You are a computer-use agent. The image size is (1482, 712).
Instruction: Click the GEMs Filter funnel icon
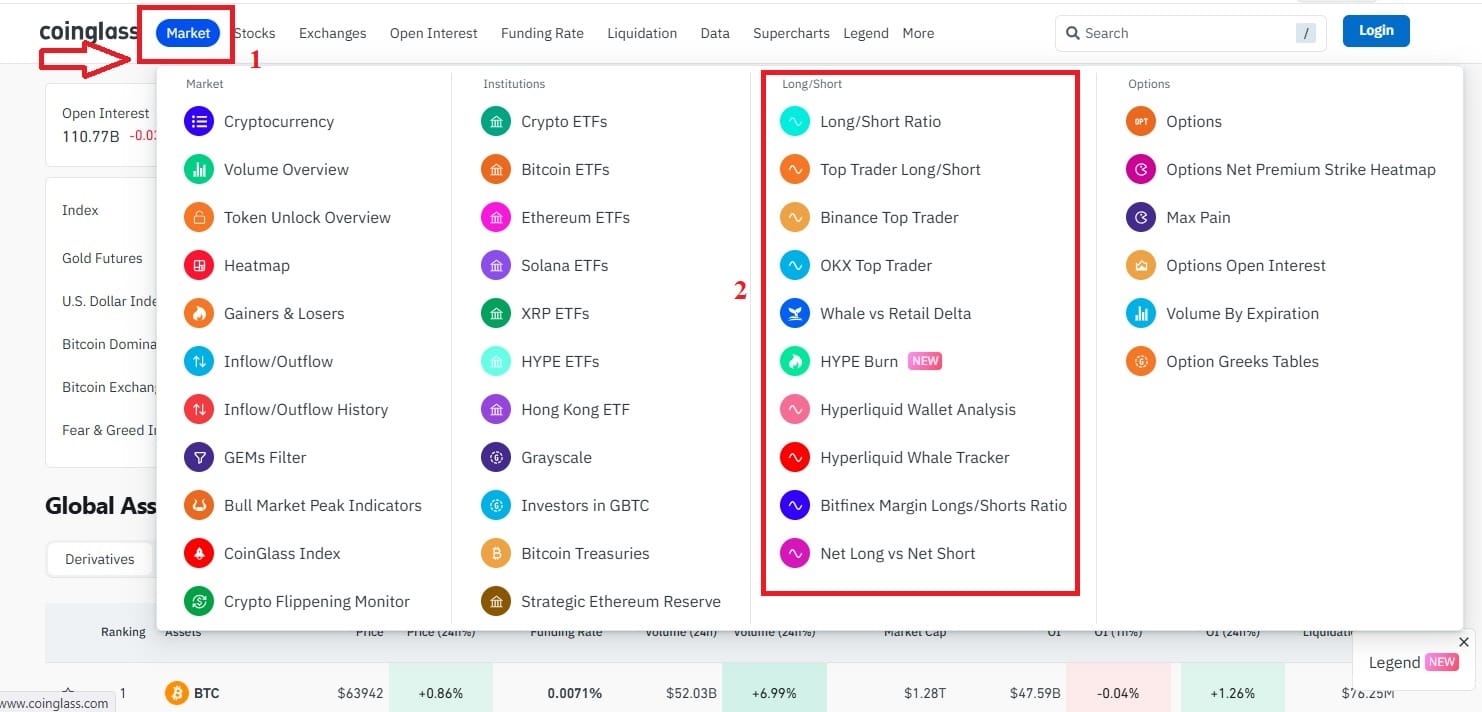point(199,457)
